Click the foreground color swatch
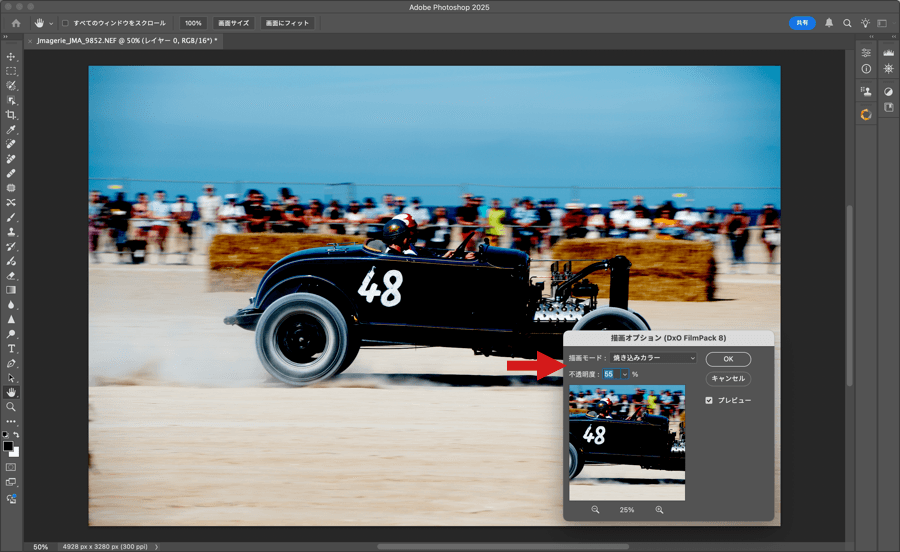 pyautogui.click(x=8, y=446)
